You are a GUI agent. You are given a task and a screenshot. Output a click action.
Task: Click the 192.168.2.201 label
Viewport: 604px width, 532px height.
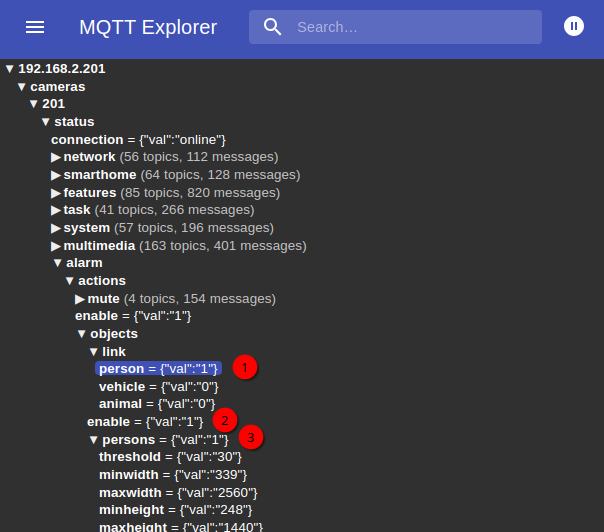click(62, 69)
